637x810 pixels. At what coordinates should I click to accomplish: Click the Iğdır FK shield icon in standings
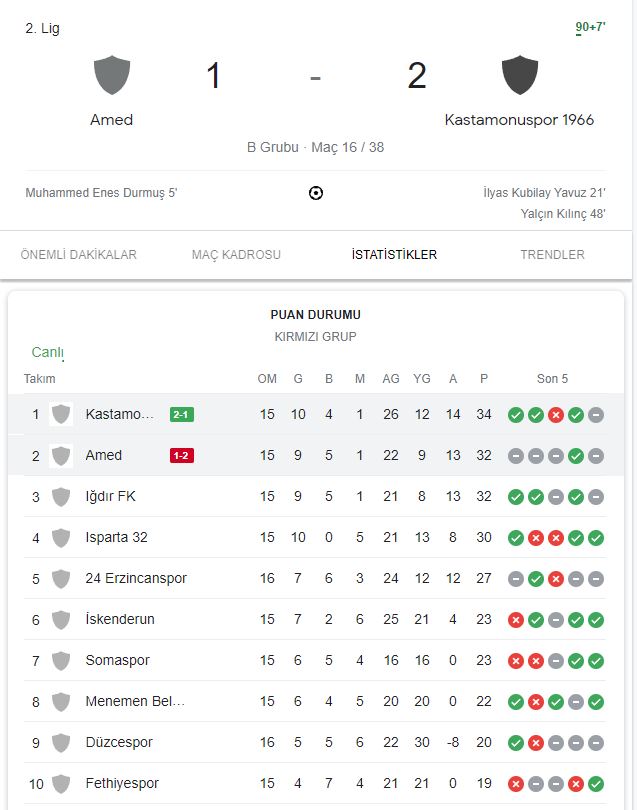pos(62,496)
